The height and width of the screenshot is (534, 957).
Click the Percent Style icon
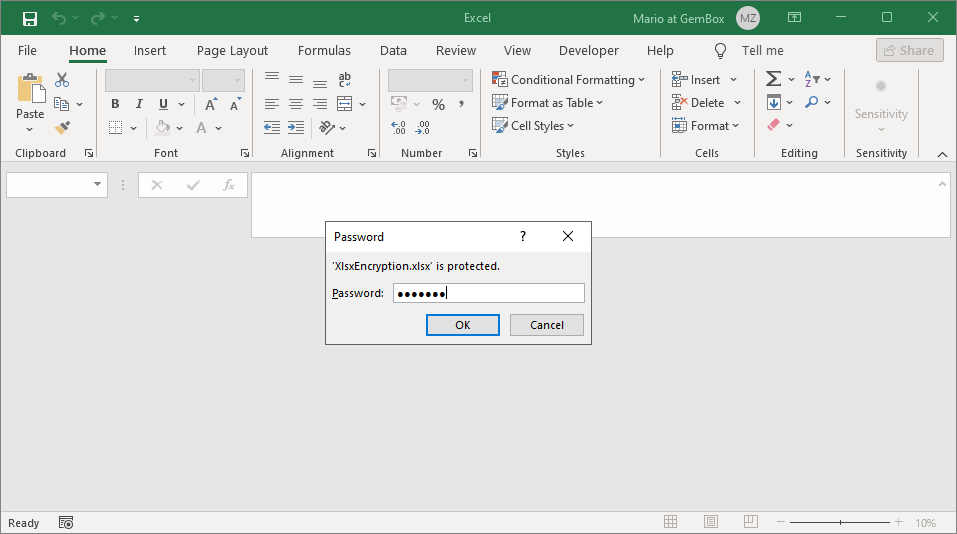438,104
